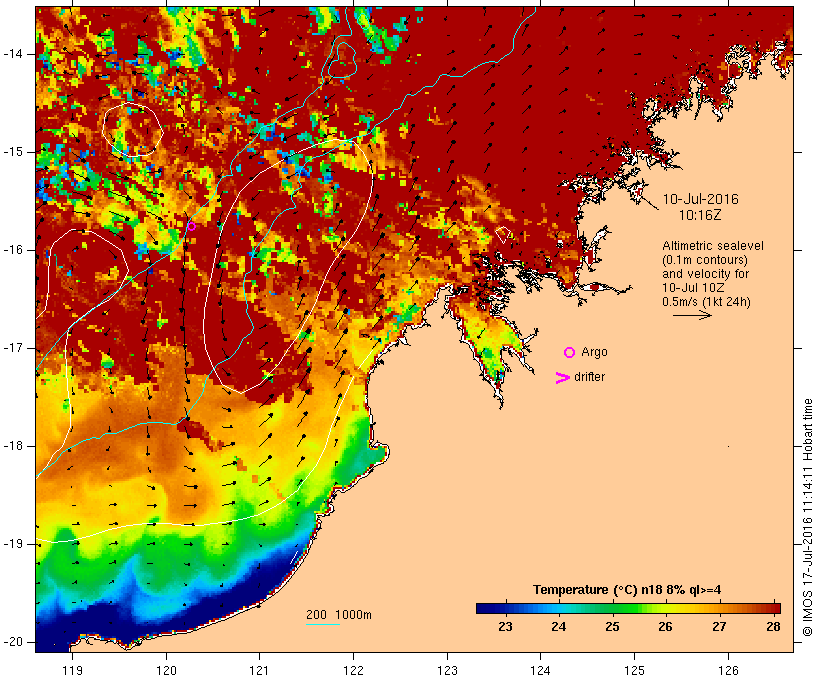Click the color bar tick label 27
Image resolution: width=820 pixels, height=680 pixels.
[719, 627]
